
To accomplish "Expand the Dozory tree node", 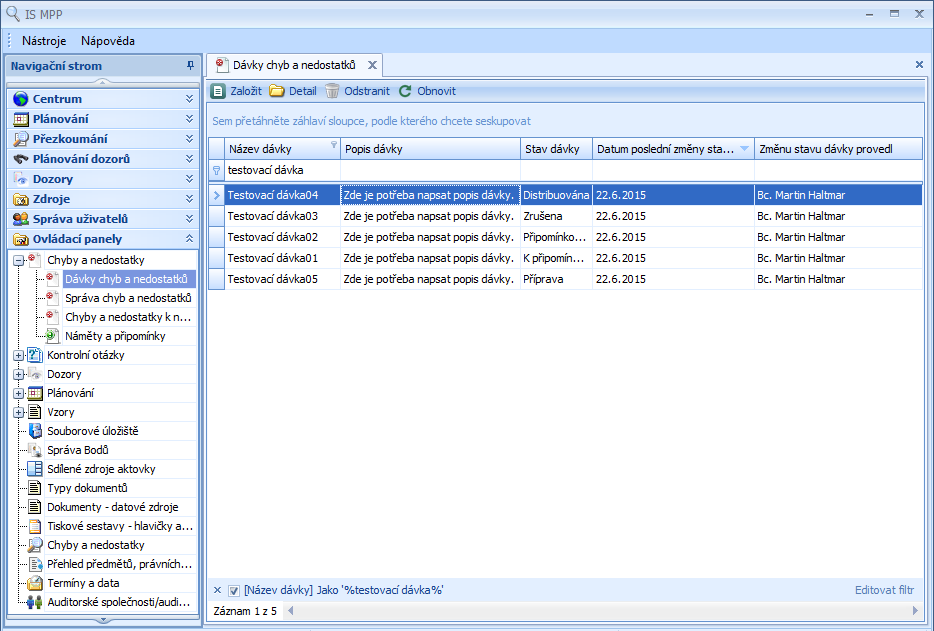I will (x=18, y=375).
